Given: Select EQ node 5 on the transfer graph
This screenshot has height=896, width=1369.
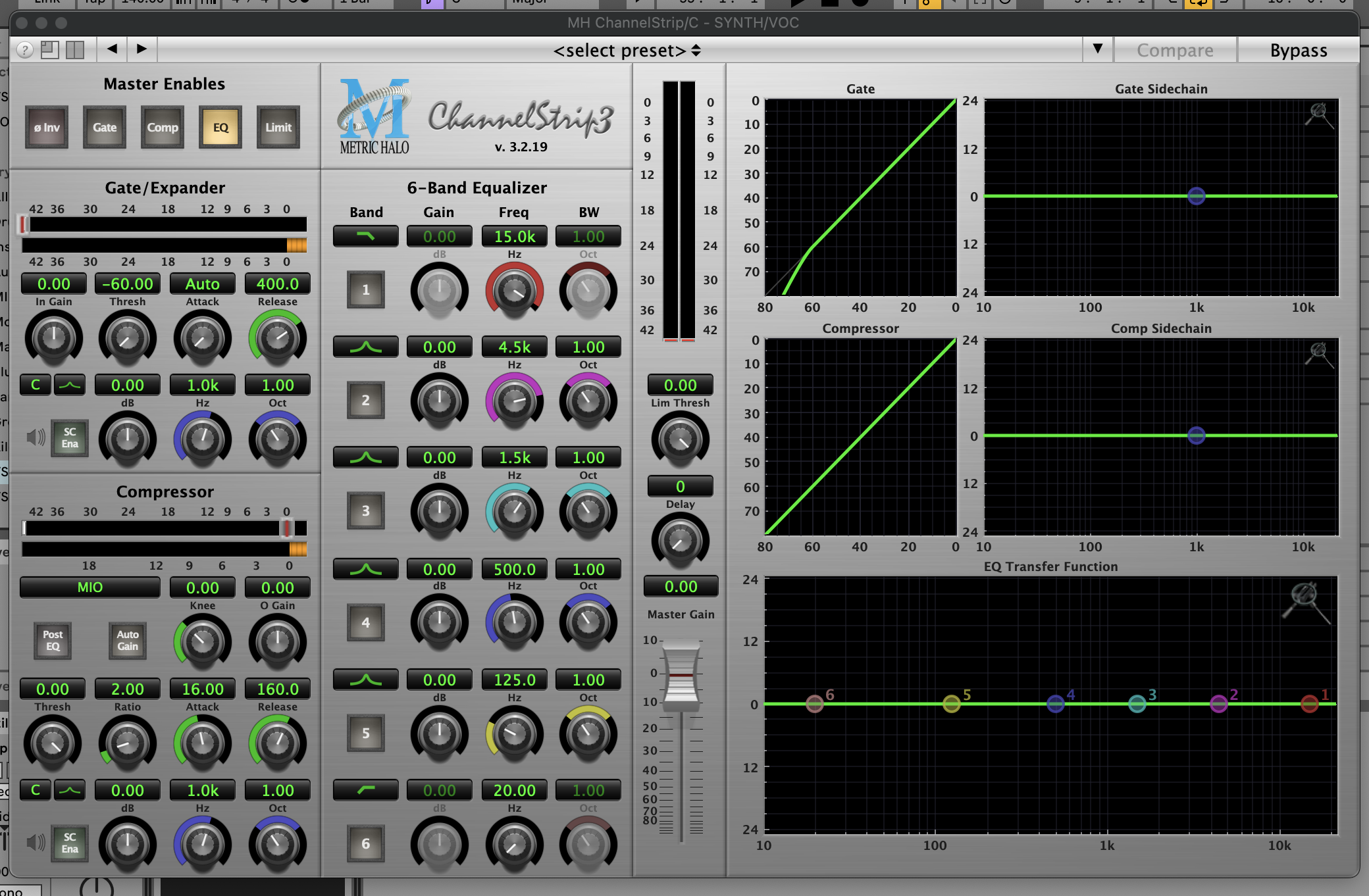Looking at the screenshot, I should click(x=951, y=704).
